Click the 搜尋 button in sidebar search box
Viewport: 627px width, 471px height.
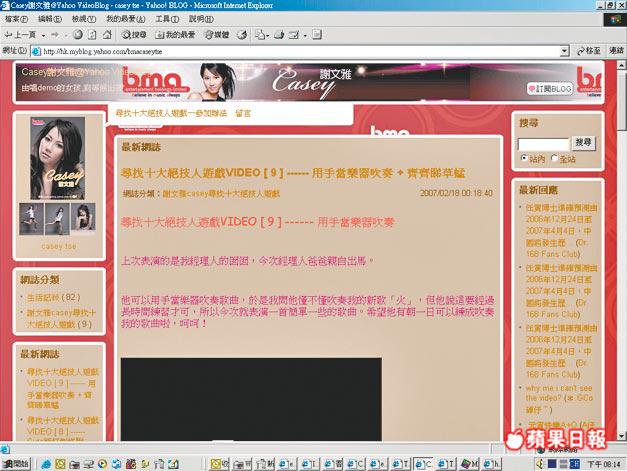click(x=584, y=143)
